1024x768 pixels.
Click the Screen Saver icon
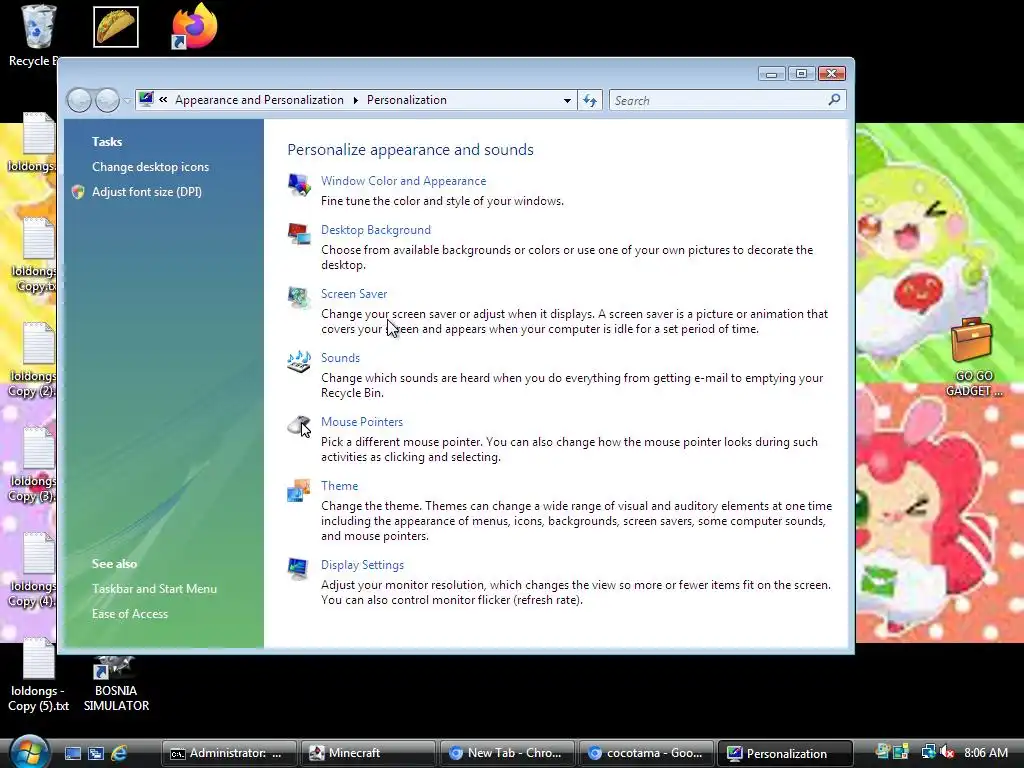click(299, 297)
